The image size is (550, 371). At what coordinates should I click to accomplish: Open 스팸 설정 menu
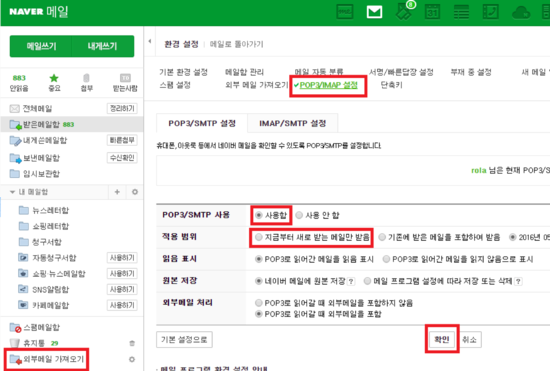pyautogui.click(x=175, y=85)
